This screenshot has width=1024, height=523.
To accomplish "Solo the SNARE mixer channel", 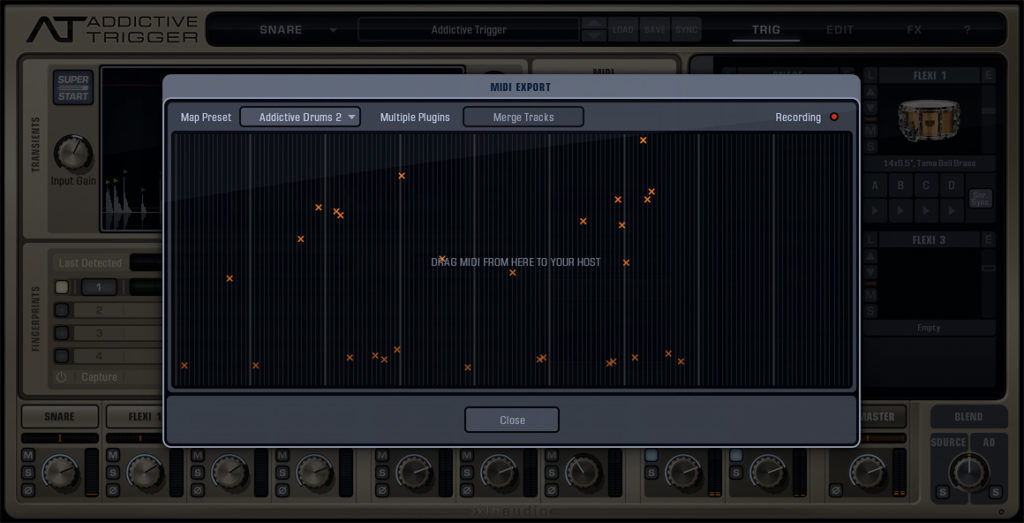I will pos(28,473).
